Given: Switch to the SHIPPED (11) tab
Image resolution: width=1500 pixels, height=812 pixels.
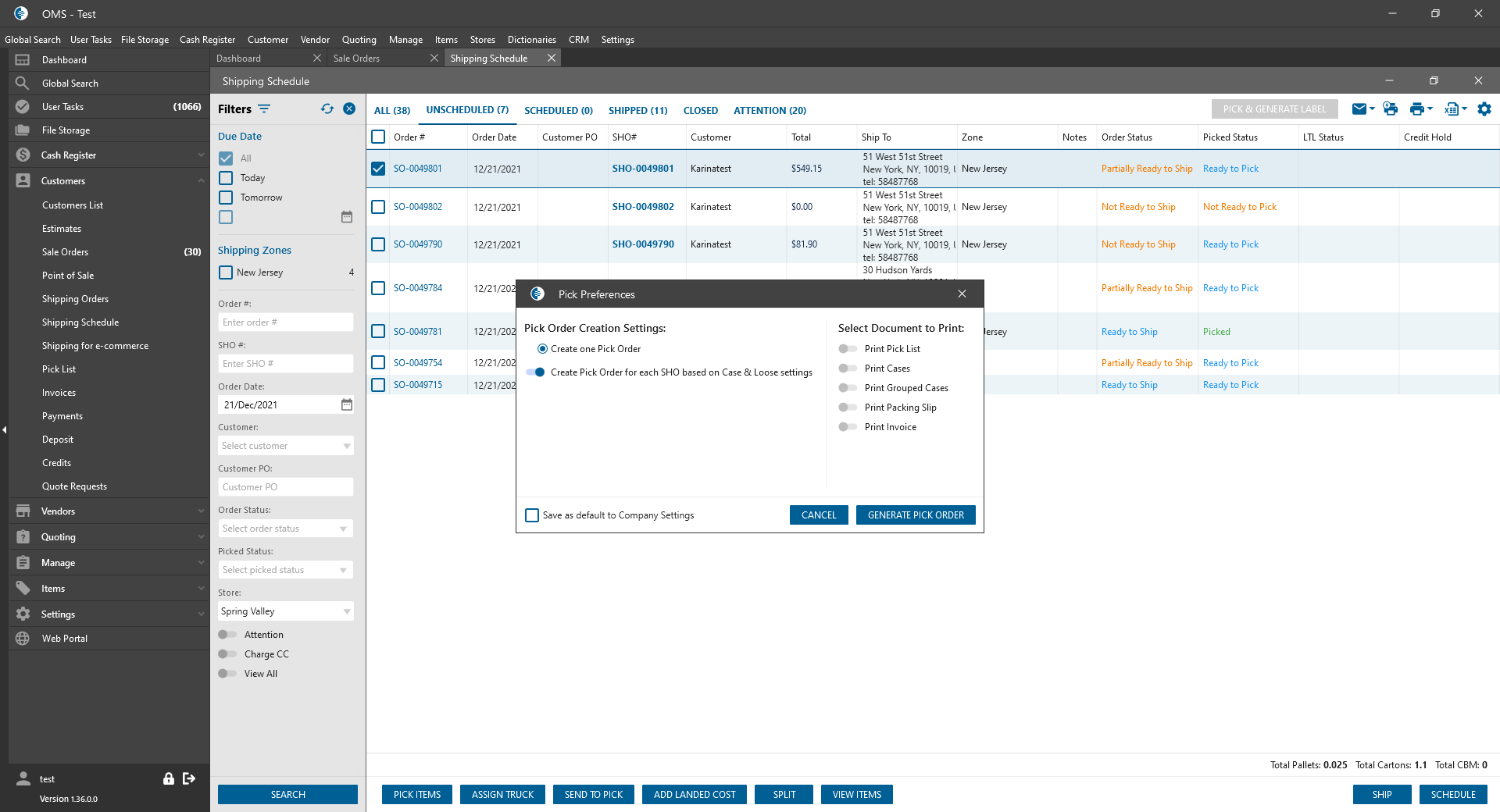Looking at the screenshot, I should (x=637, y=110).
